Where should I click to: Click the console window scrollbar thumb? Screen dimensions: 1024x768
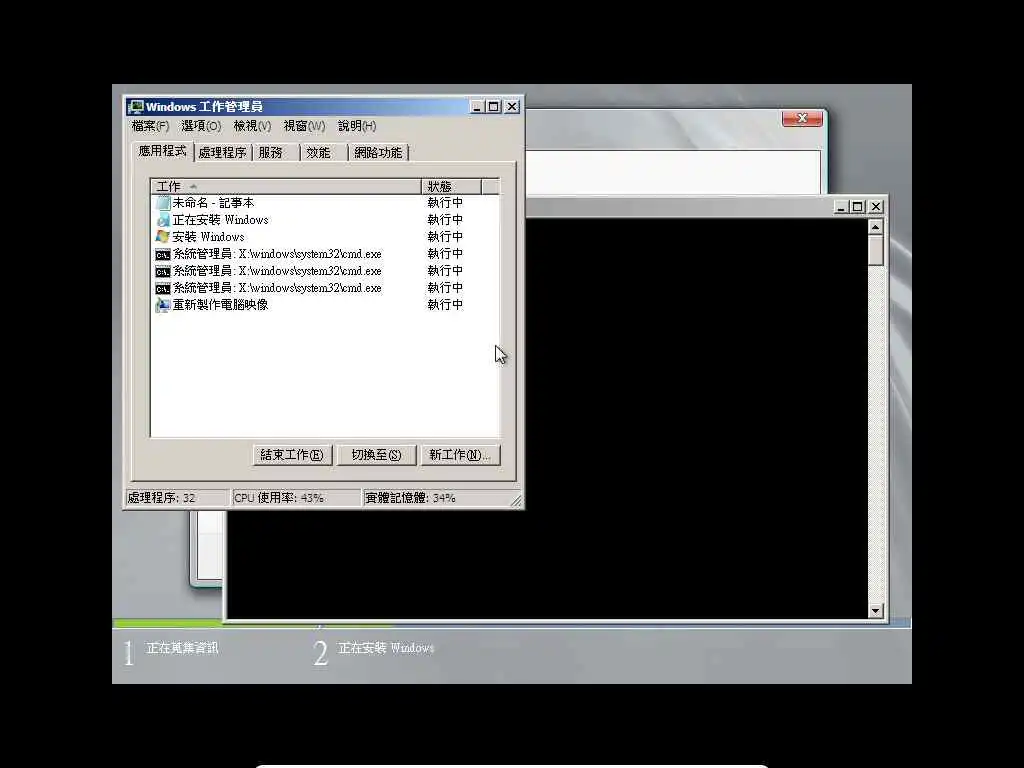click(876, 250)
